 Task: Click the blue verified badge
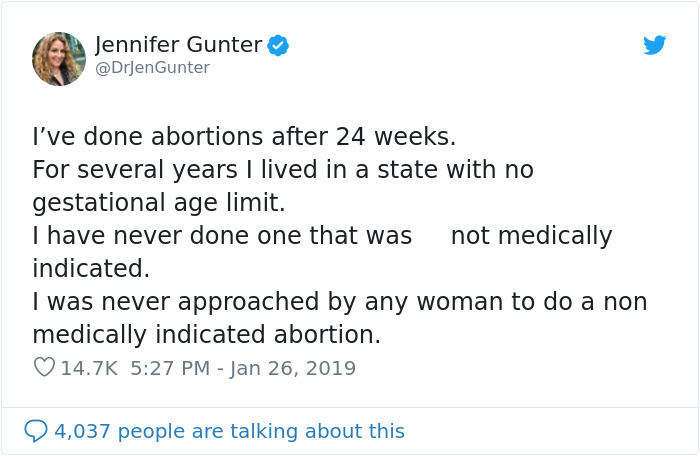tap(280, 45)
